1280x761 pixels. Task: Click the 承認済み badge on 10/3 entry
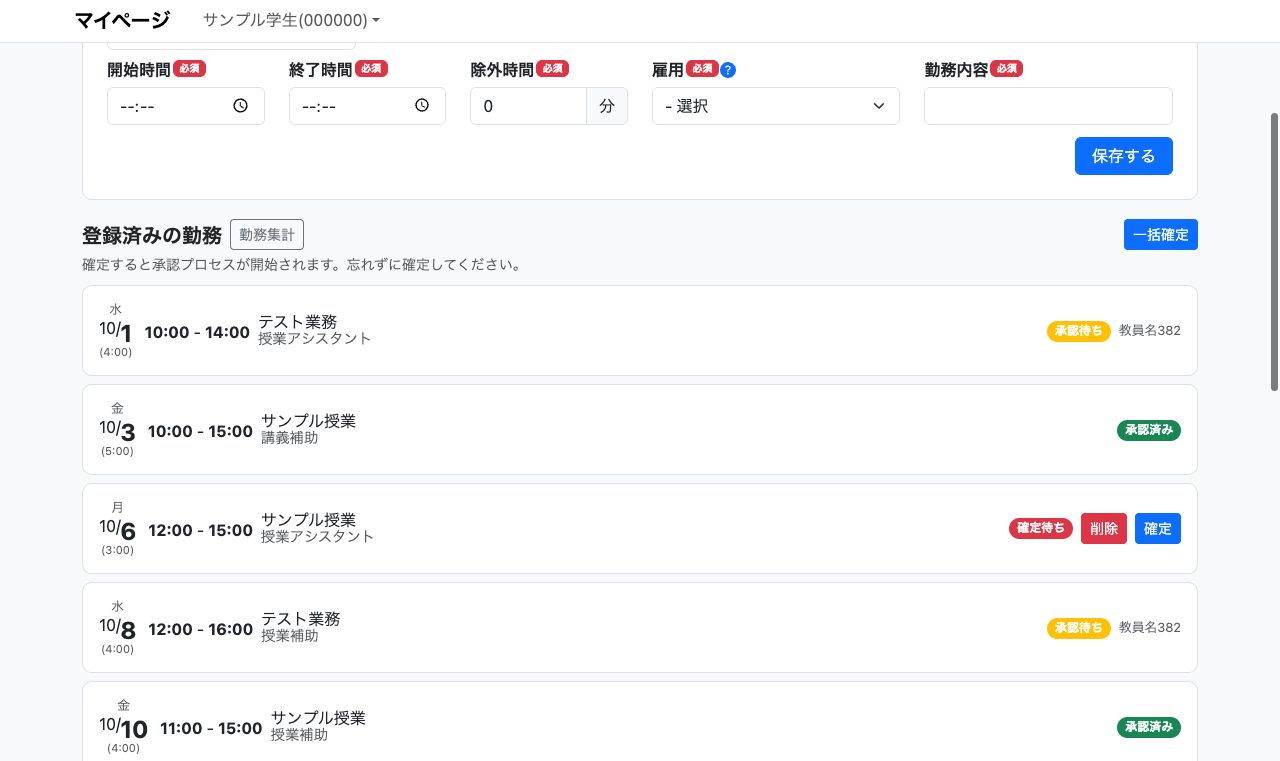point(1148,430)
